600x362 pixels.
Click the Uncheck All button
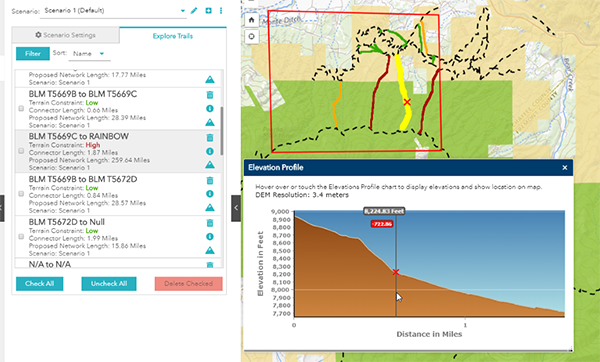(x=109, y=284)
